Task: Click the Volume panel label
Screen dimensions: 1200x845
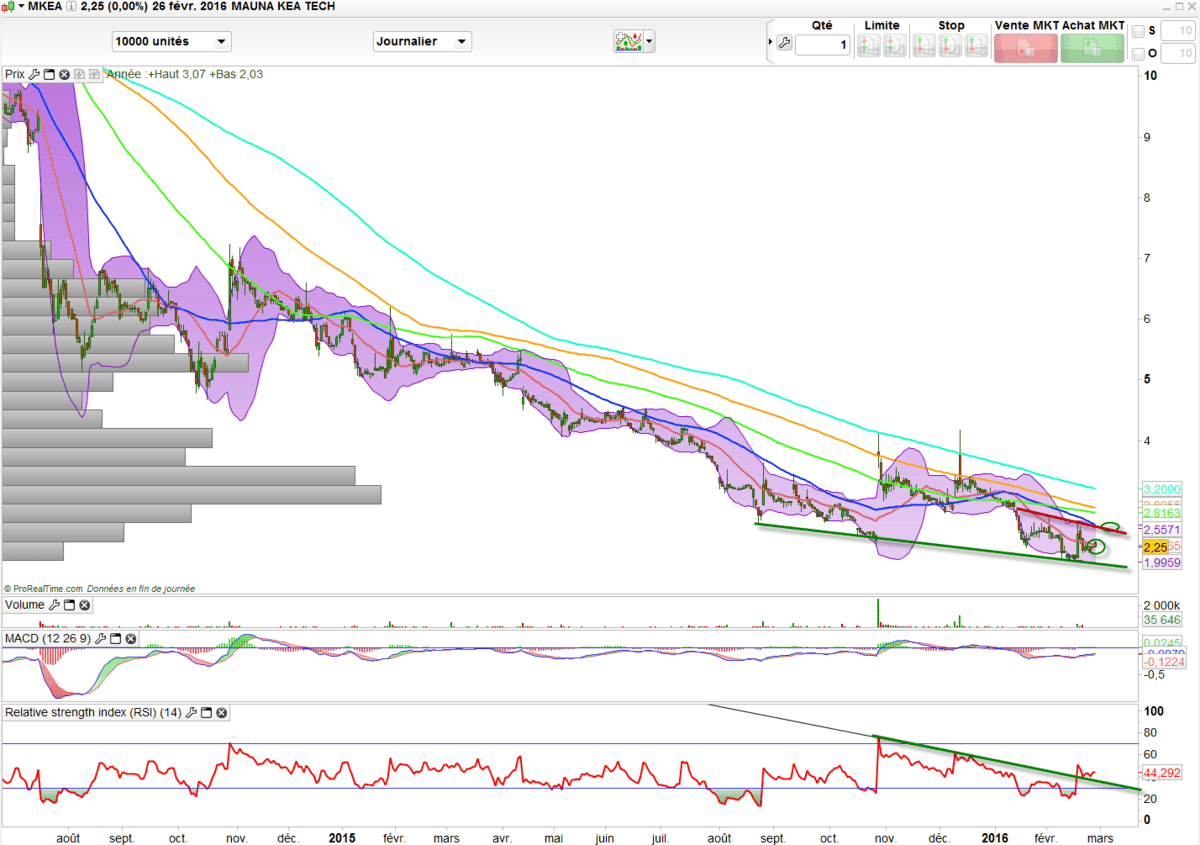Action: [25, 605]
